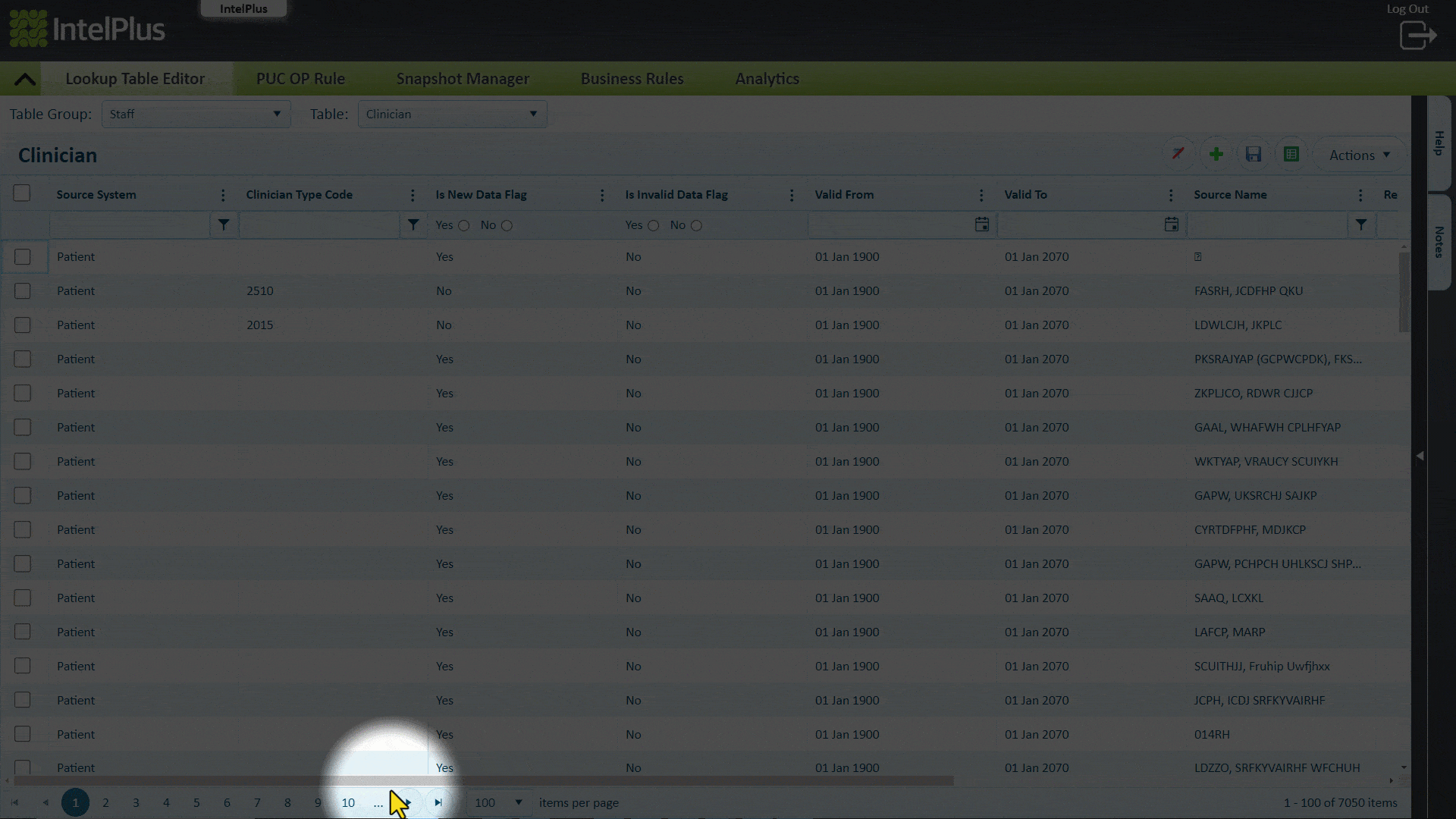This screenshot has height=819, width=1456.
Task: Click the Log Out icon
Action: [x=1417, y=35]
